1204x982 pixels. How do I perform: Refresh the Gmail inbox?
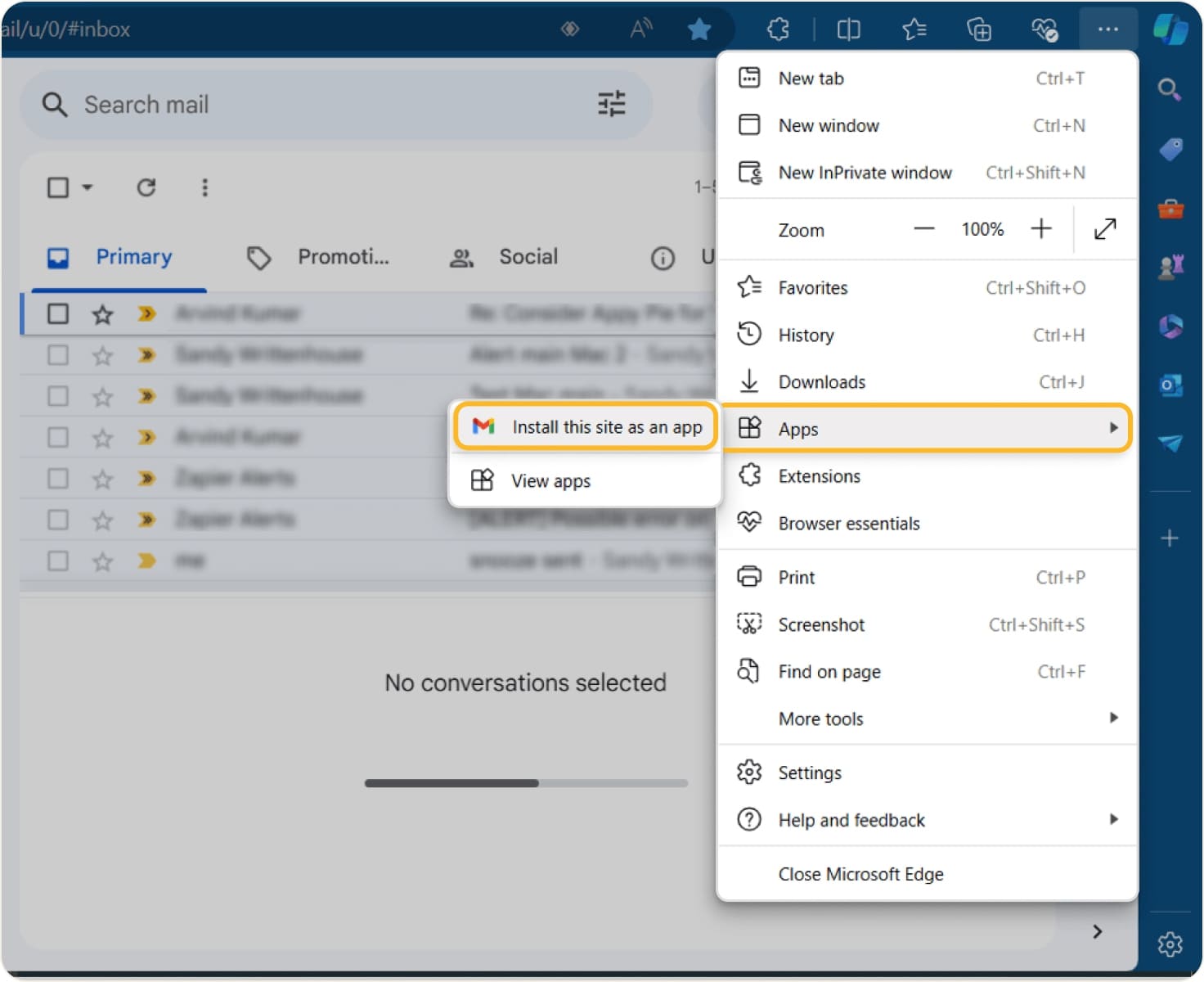[x=147, y=187]
